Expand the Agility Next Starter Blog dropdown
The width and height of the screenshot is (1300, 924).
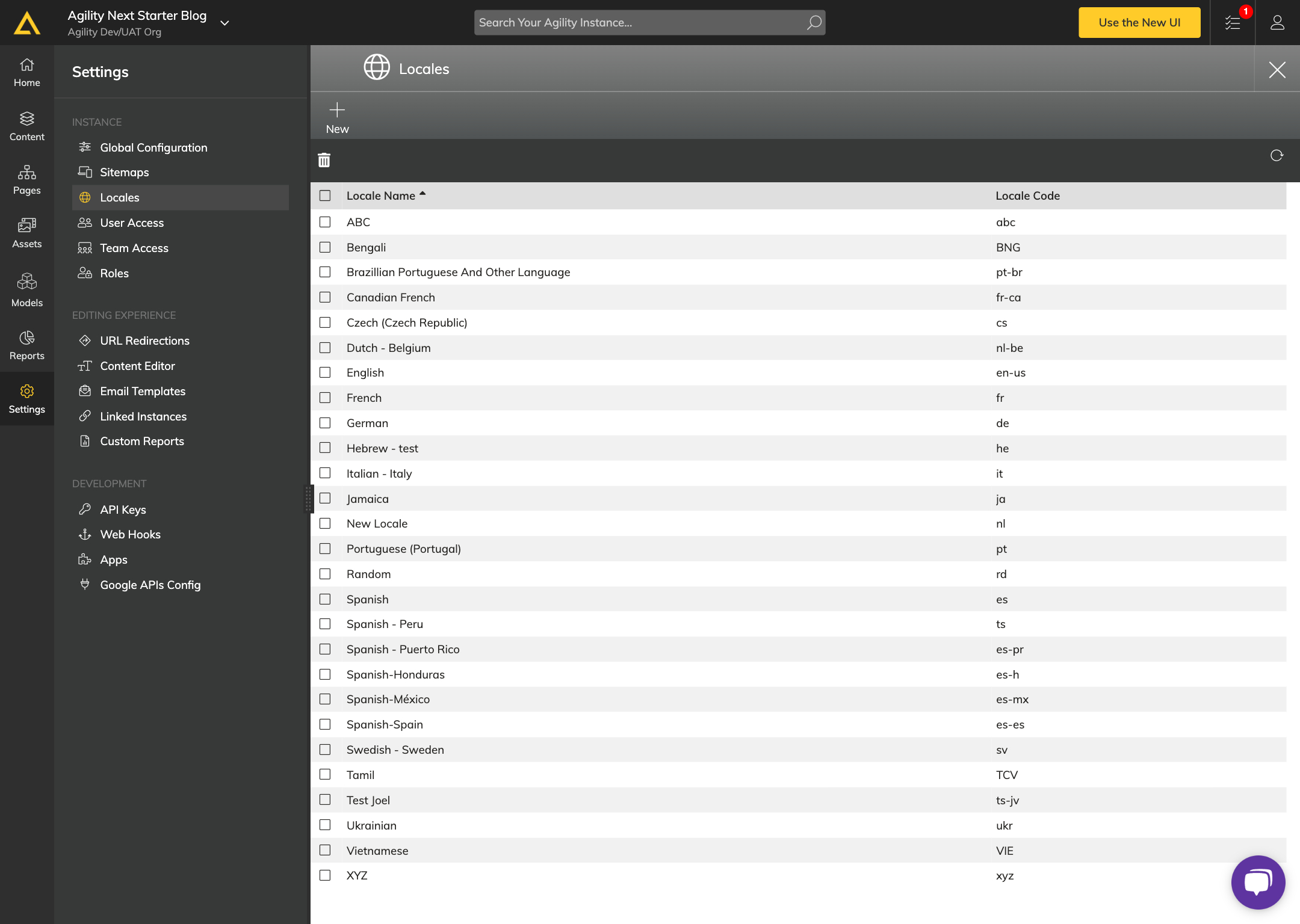(224, 23)
